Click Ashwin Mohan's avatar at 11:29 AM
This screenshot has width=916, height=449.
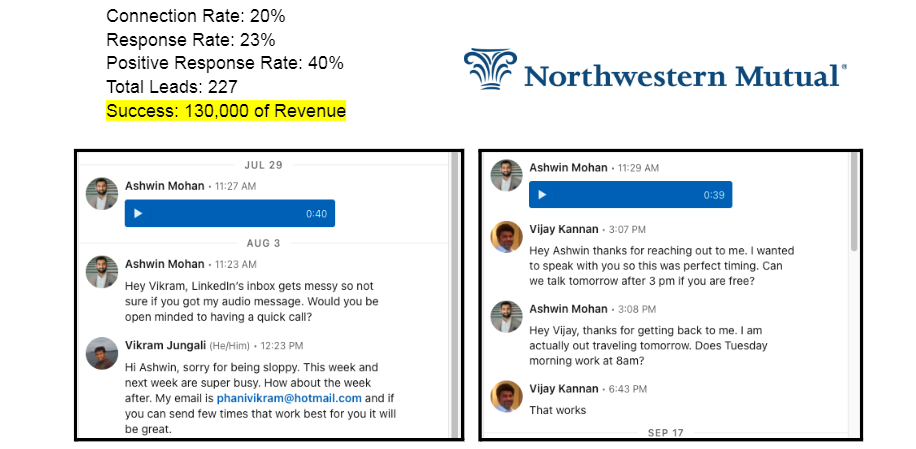tap(507, 175)
